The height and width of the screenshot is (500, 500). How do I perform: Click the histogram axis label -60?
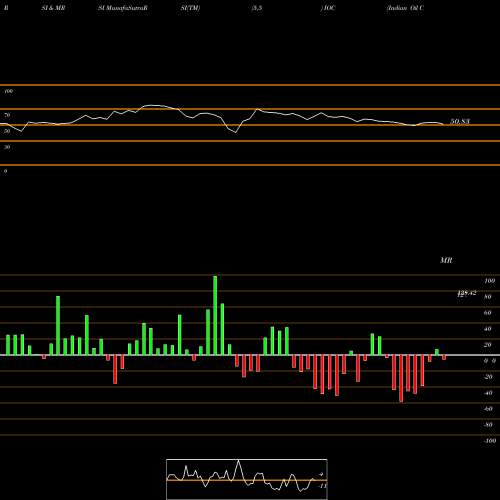tap(488, 409)
